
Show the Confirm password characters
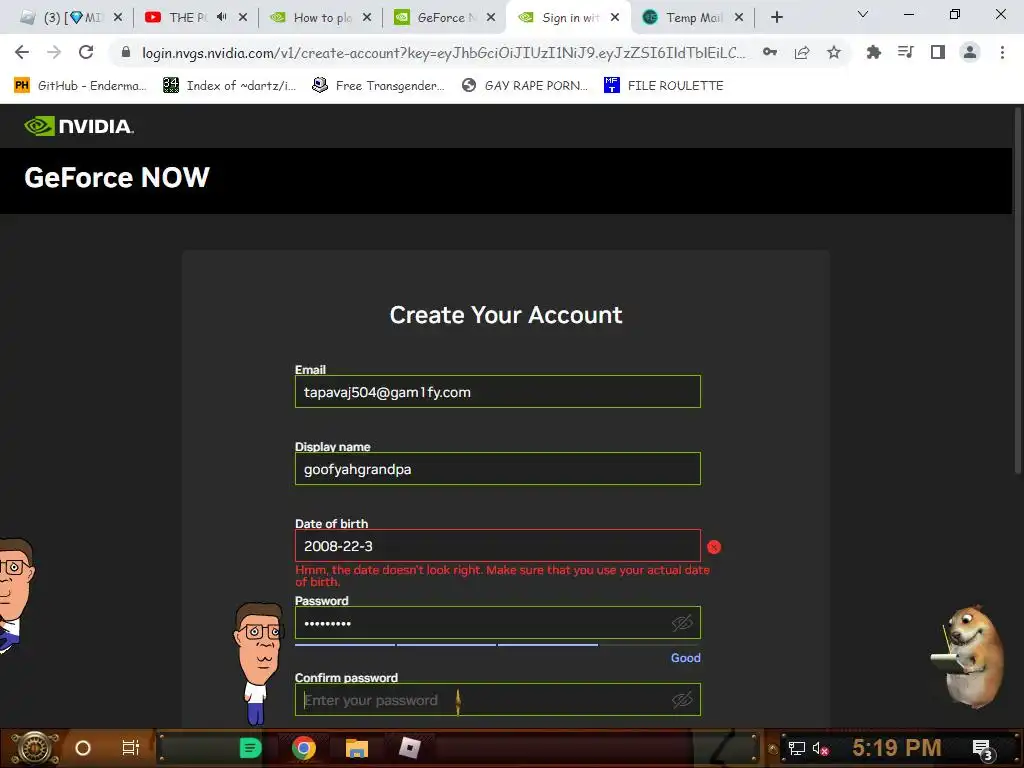[x=682, y=700]
